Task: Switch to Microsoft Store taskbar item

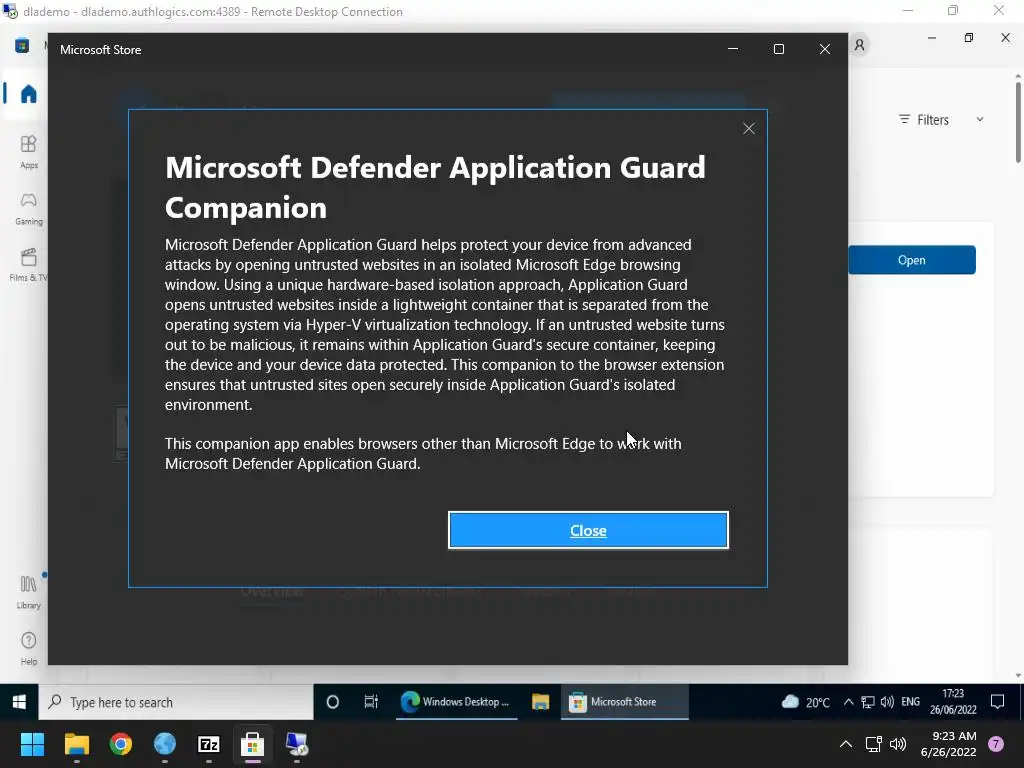Action: 624,702
